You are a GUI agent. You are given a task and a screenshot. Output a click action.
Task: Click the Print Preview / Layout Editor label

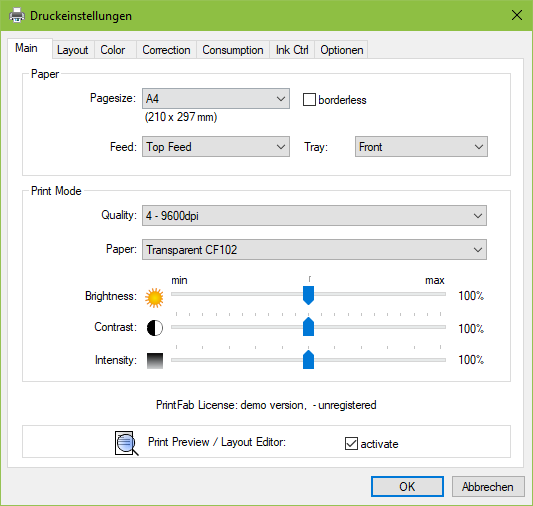click(x=217, y=442)
